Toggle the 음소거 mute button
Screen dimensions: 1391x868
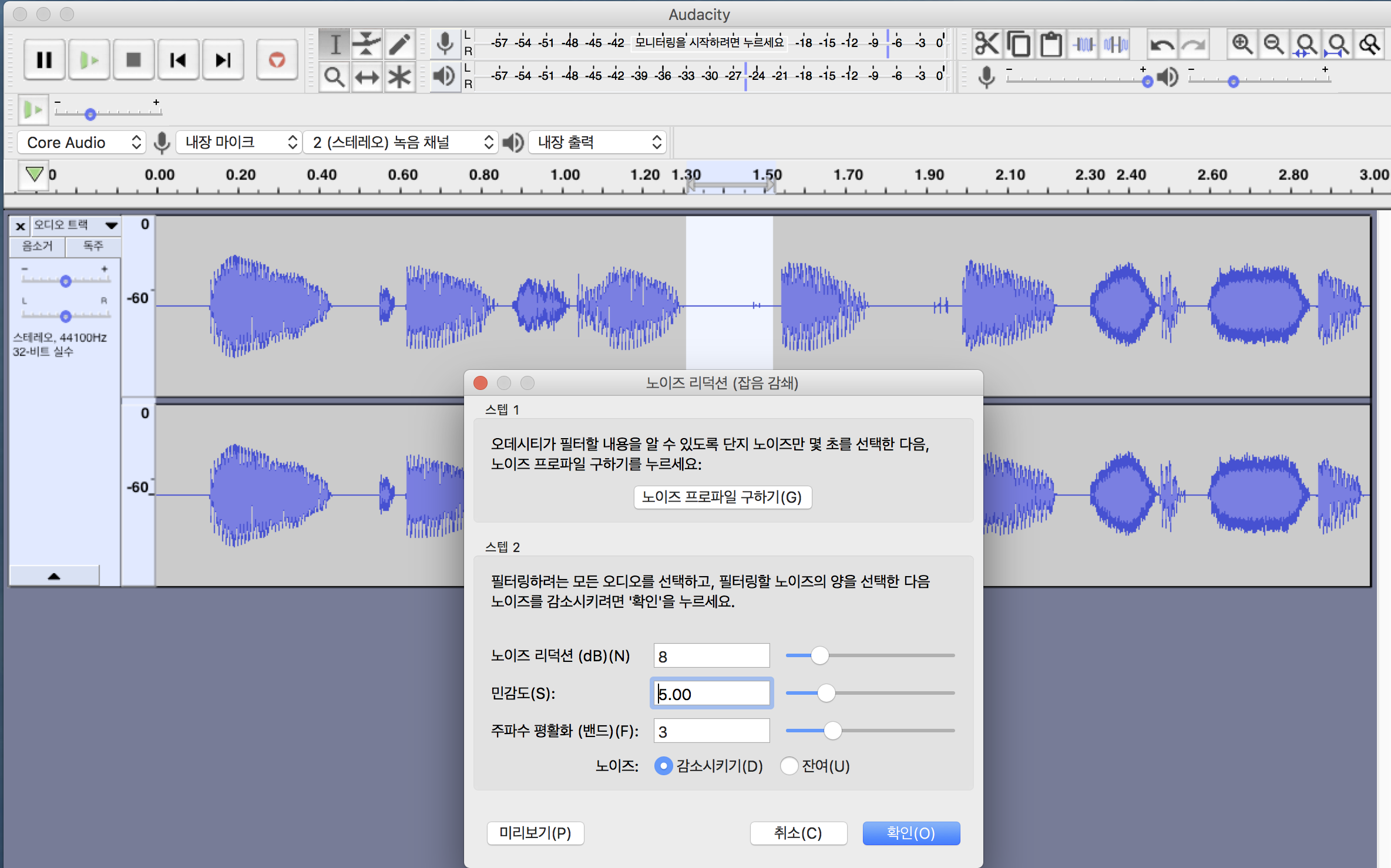(37, 246)
